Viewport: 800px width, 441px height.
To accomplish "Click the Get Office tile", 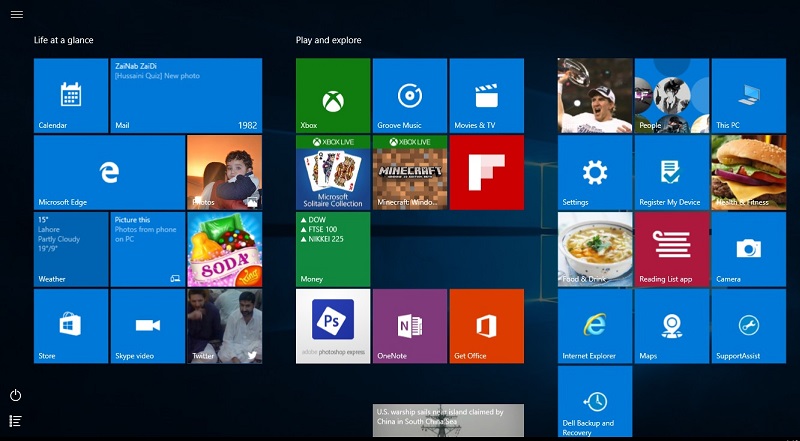I will pyautogui.click(x=487, y=326).
